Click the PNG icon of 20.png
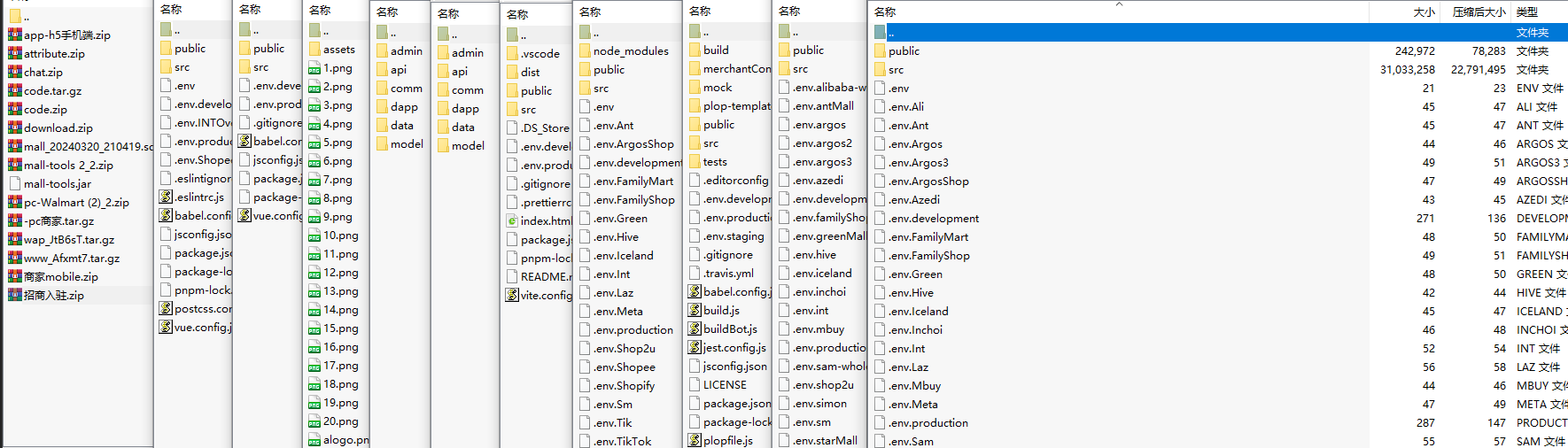1568x448 pixels. click(x=314, y=421)
